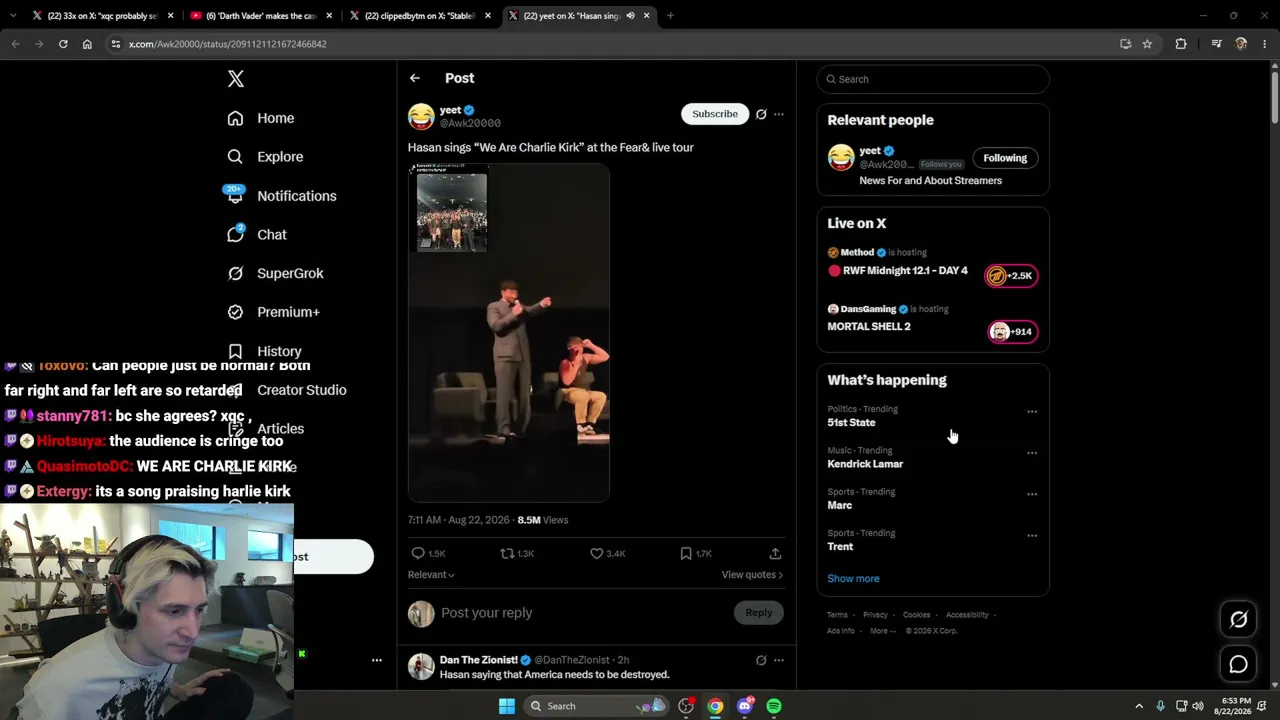Bookmark this page with the star icon
Viewport: 1280px width, 720px height.
click(x=1147, y=44)
